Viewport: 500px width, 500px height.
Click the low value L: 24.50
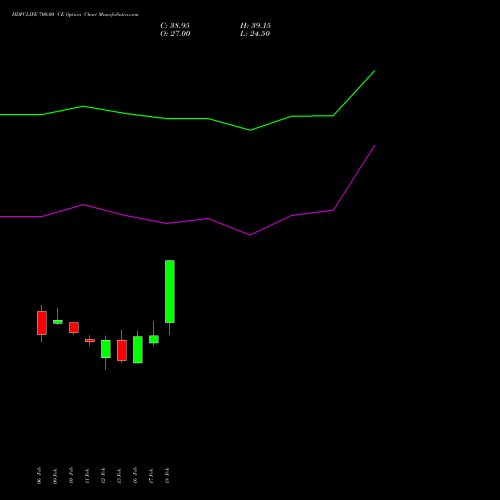coord(255,34)
